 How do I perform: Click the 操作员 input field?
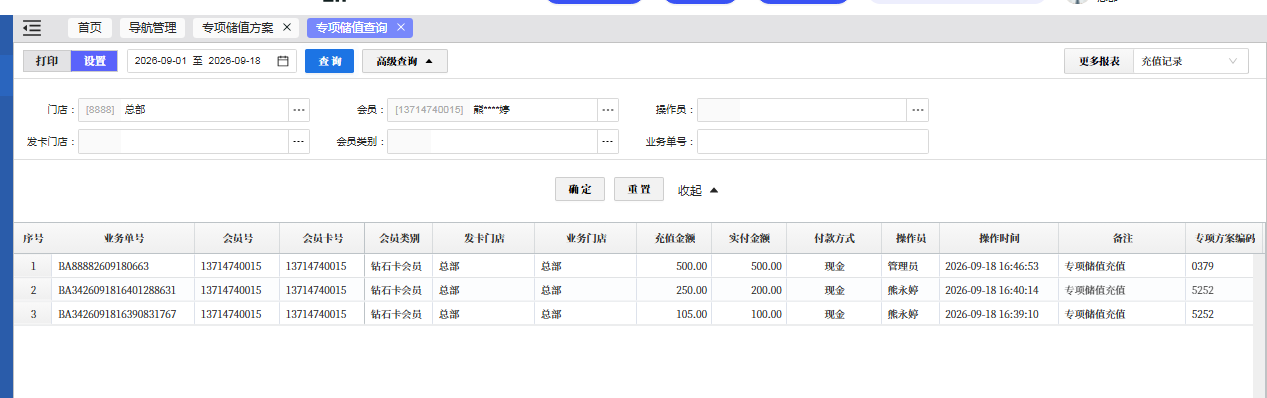802,110
